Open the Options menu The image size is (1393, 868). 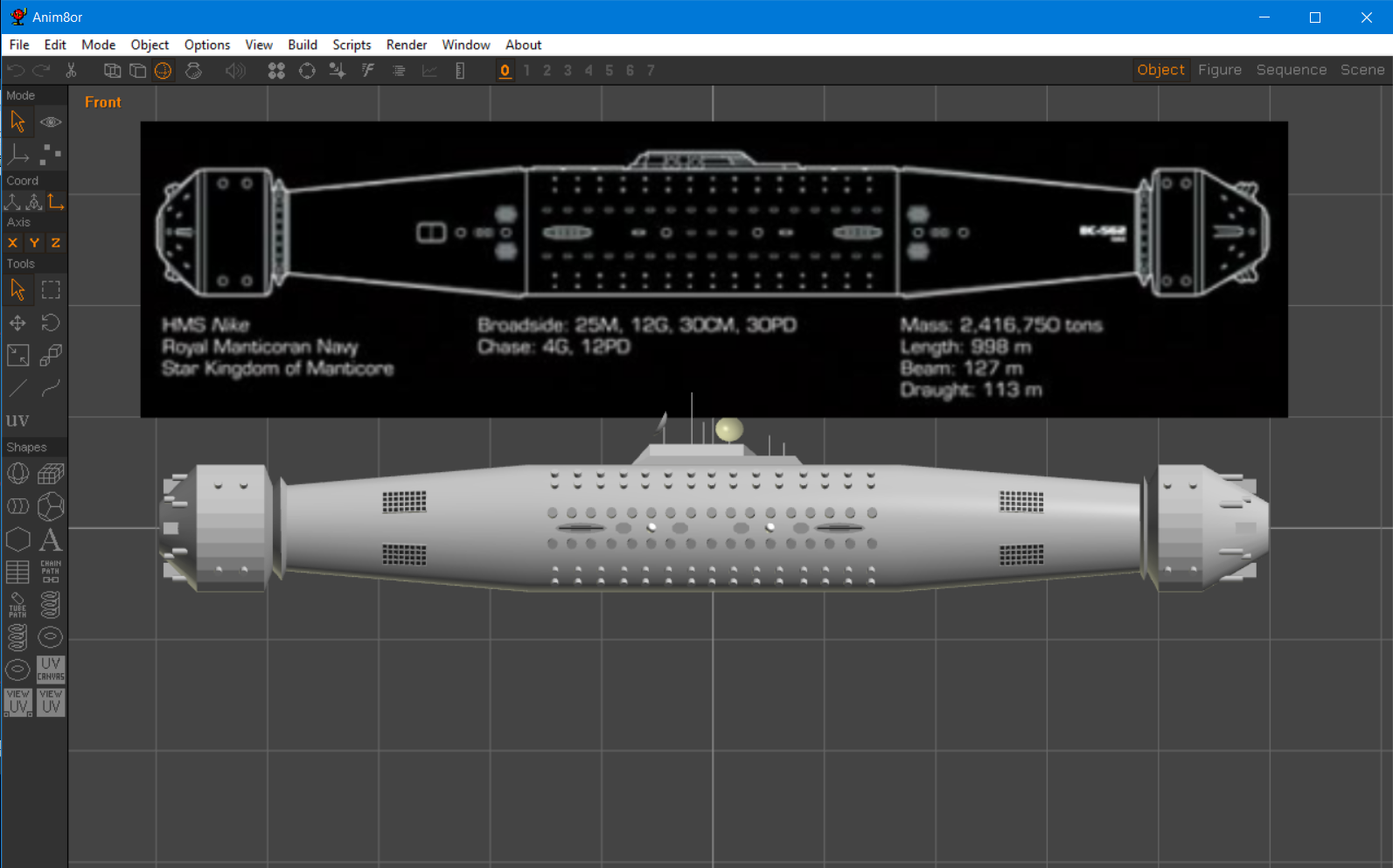coord(207,45)
